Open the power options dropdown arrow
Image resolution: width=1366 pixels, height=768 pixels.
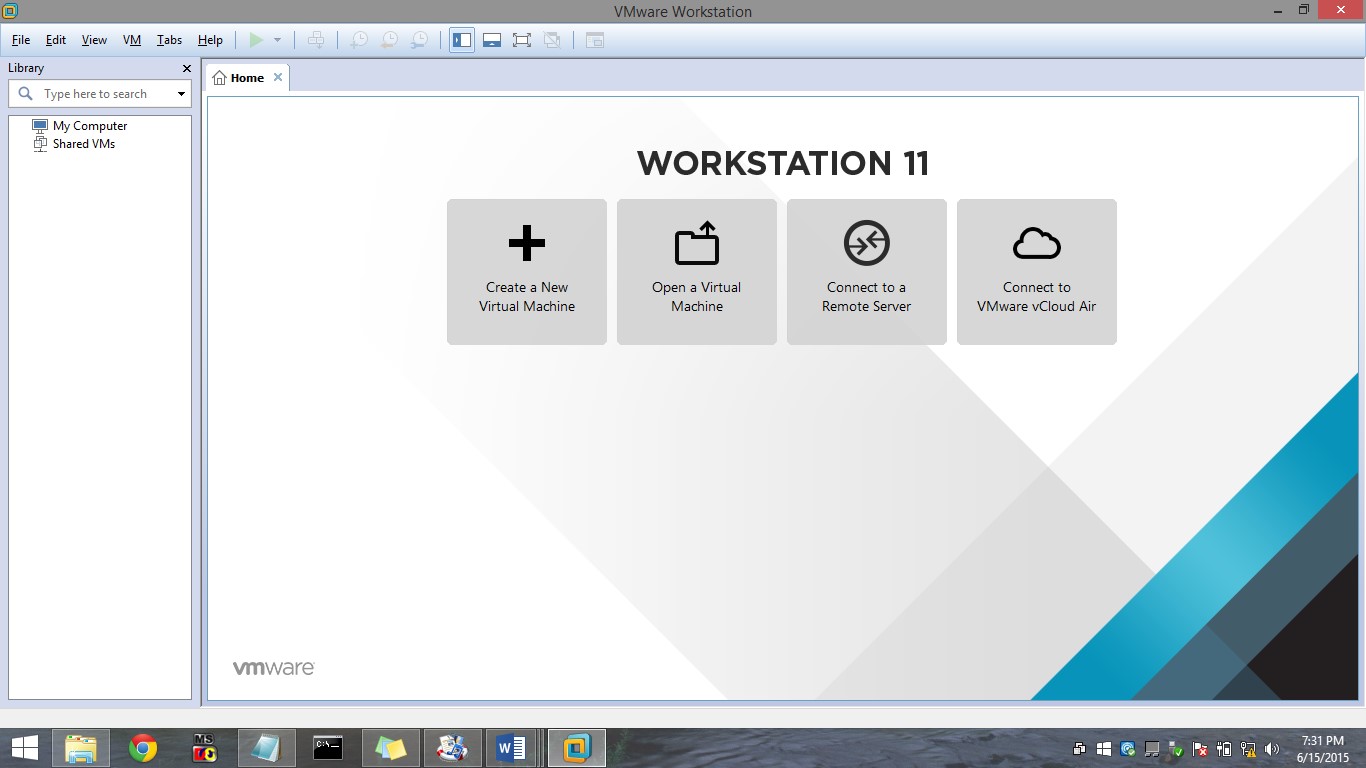pyautogui.click(x=278, y=40)
